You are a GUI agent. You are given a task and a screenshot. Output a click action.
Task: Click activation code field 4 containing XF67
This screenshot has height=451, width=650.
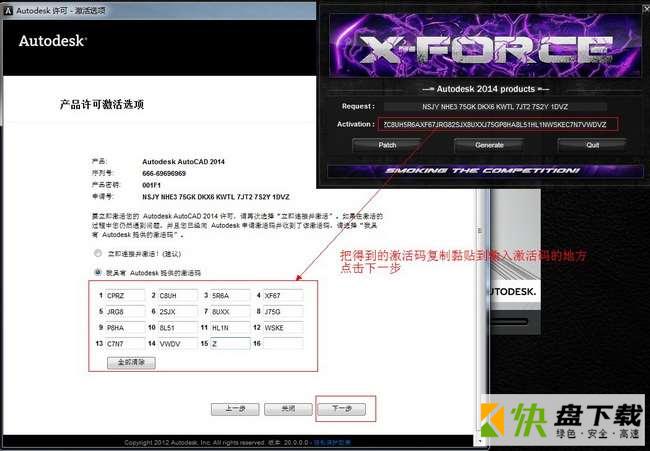(283, 296)
